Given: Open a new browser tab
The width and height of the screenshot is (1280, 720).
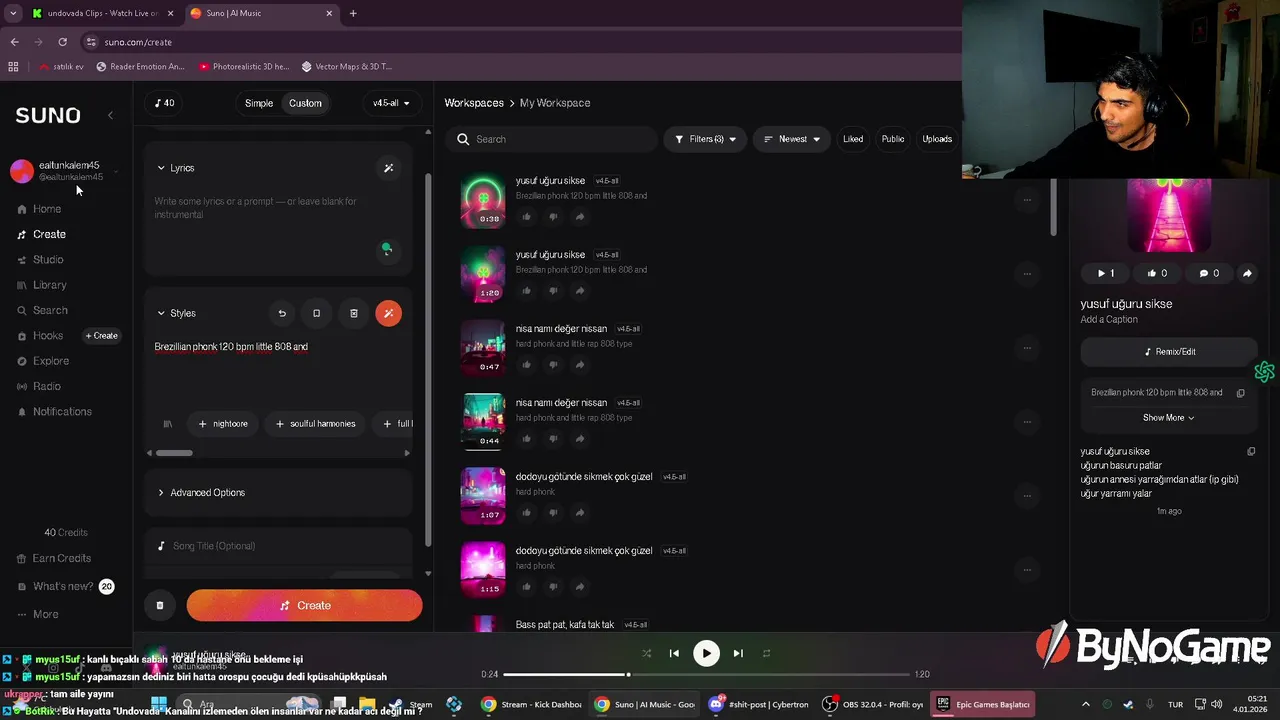Looking at the screenshot, I should tap(353, 13).
